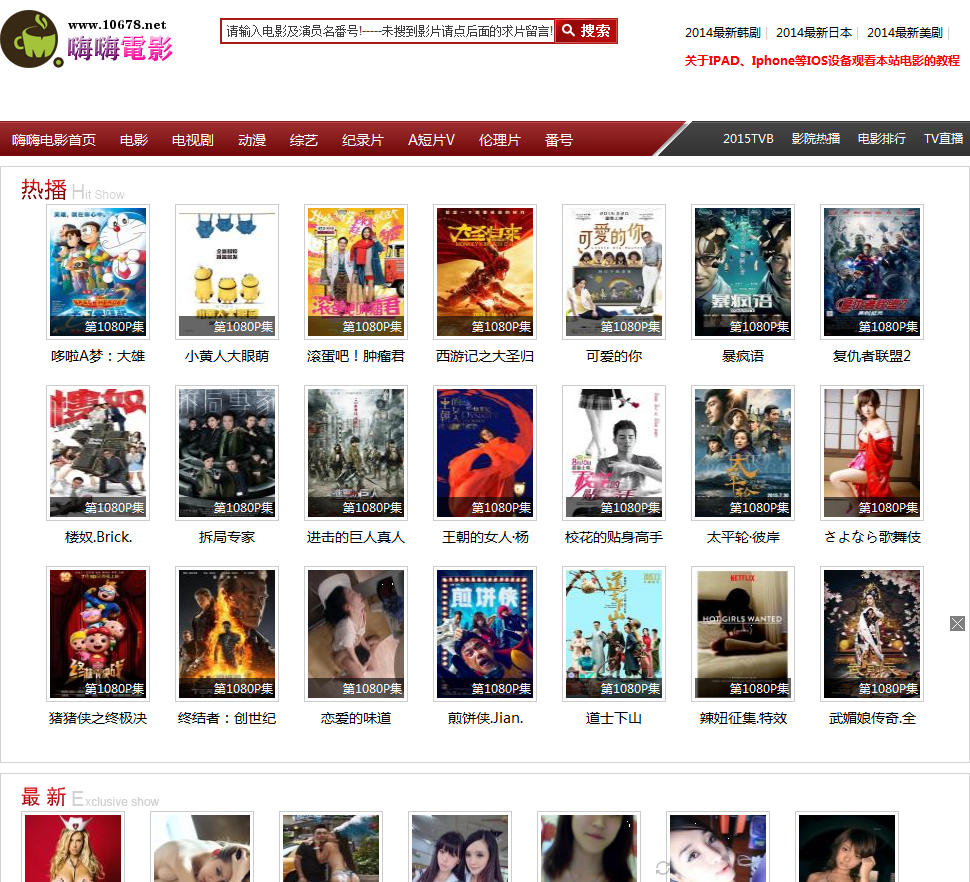The width and height of the screenshot is (970, 882).
Task: Click the 辣妞征集.特效 title link
Action: [743, 719]
